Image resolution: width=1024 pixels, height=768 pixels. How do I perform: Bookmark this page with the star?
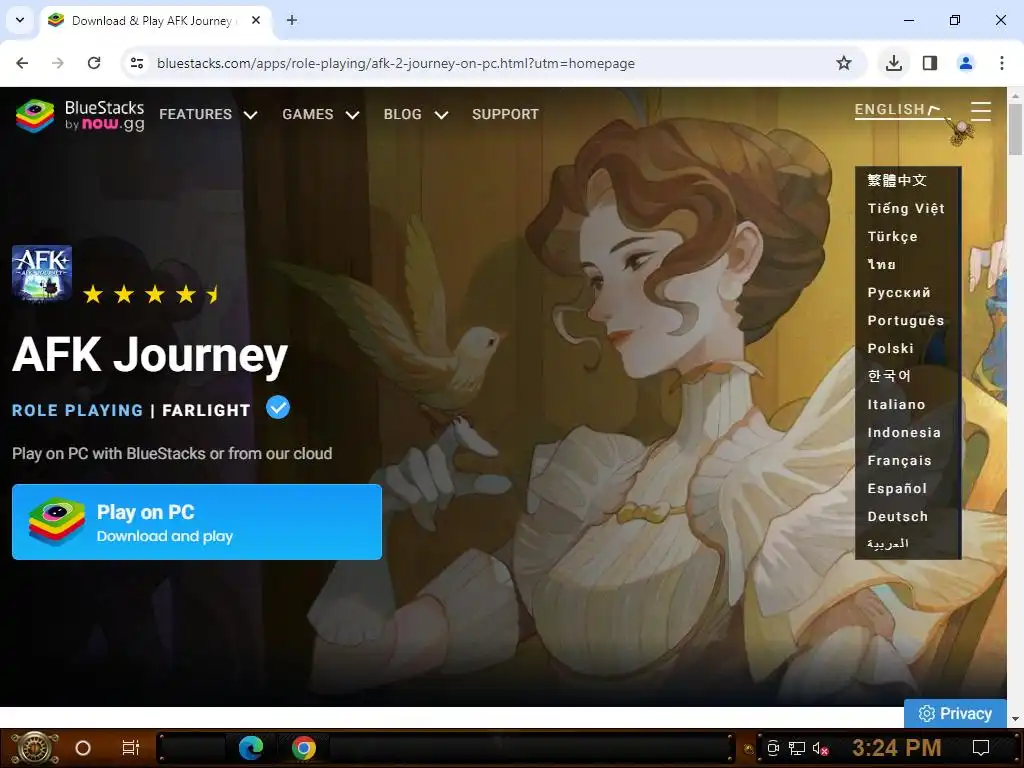[844, 63]
